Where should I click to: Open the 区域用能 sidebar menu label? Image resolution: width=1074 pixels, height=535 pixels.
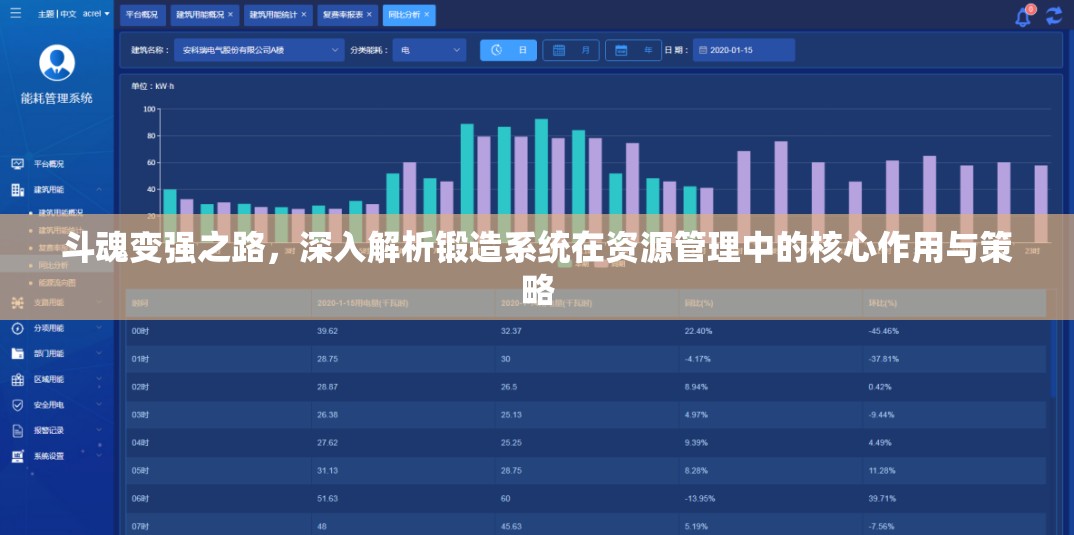(x=49, y=380)
